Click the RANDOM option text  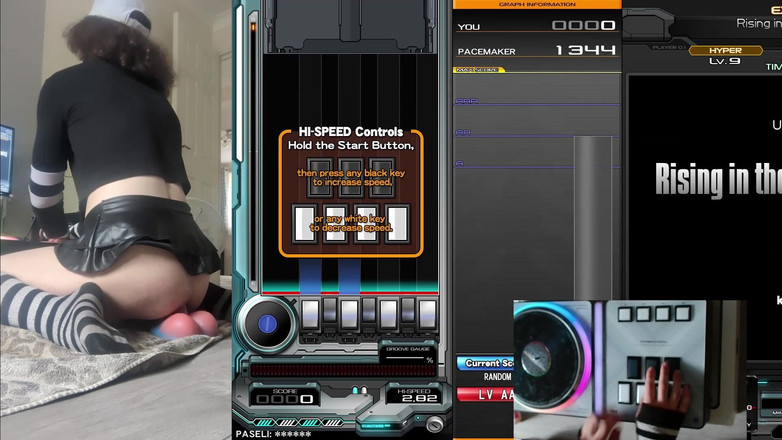497,377
